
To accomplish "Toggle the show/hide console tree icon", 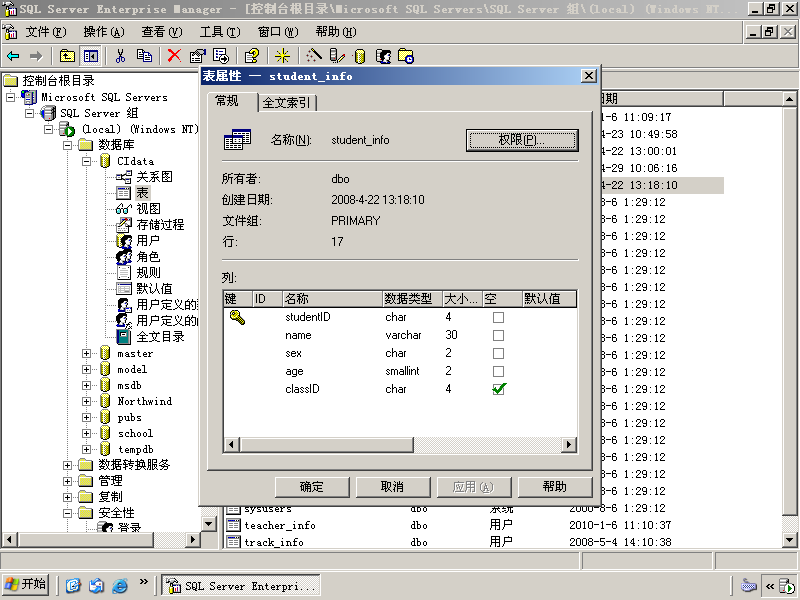I will click(91, 56).
